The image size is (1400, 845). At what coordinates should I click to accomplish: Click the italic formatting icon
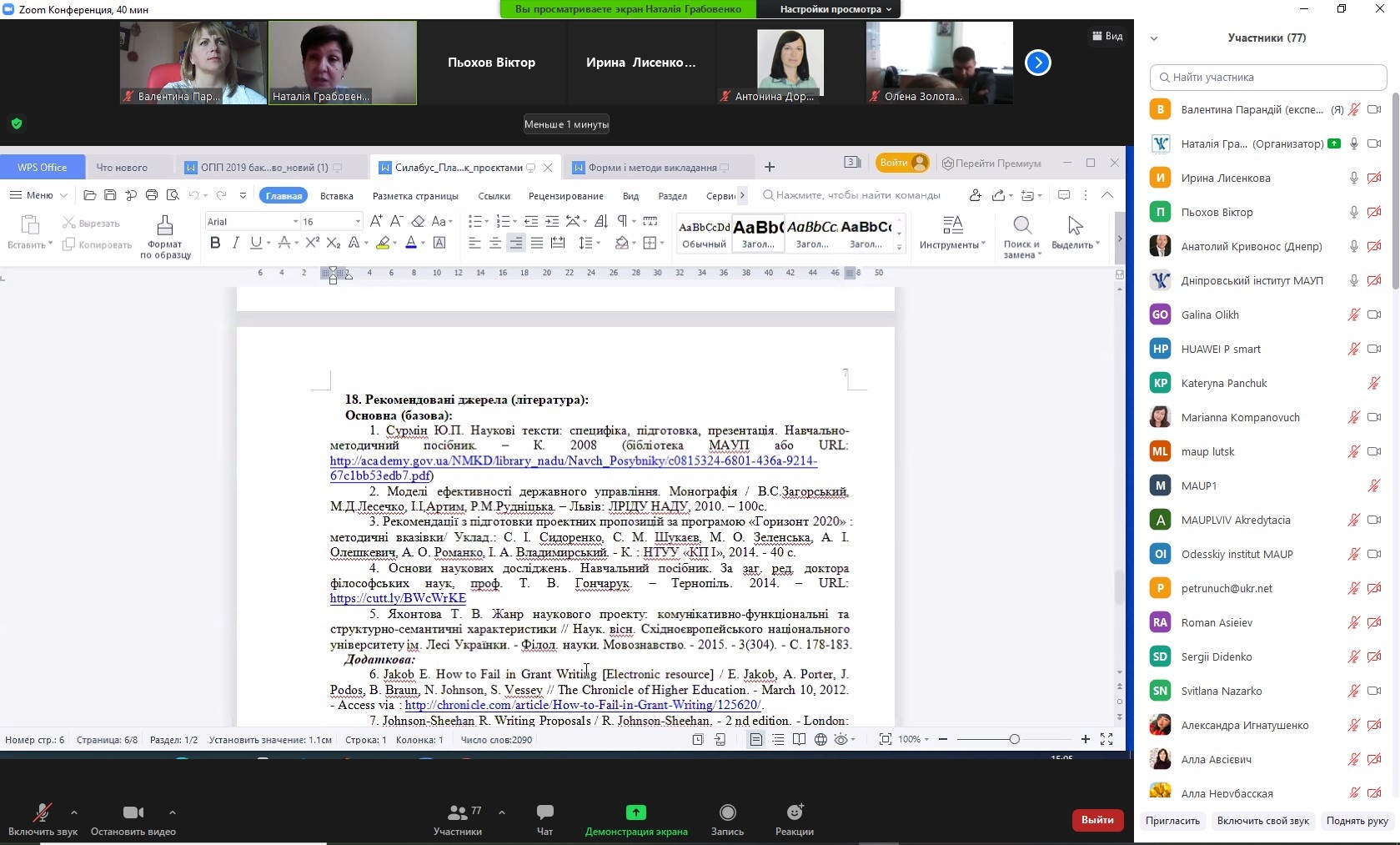point(235,243)
